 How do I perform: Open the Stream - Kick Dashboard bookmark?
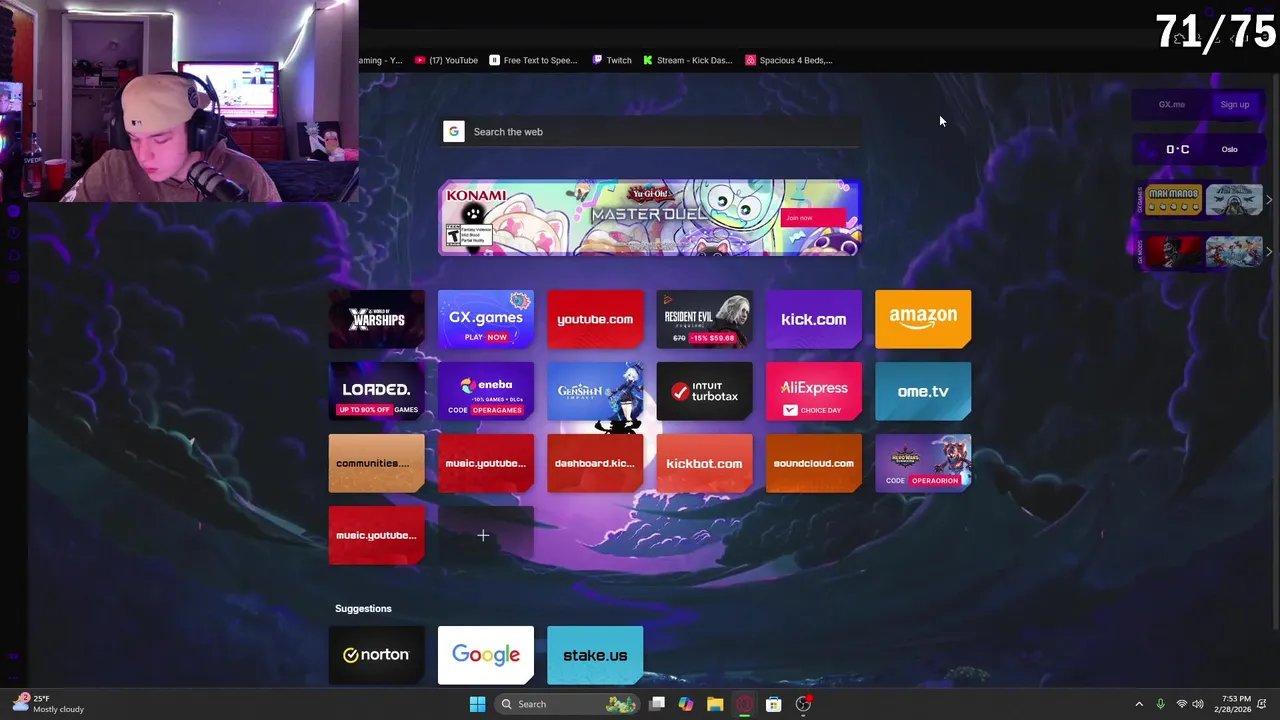[x=688, y=60]
